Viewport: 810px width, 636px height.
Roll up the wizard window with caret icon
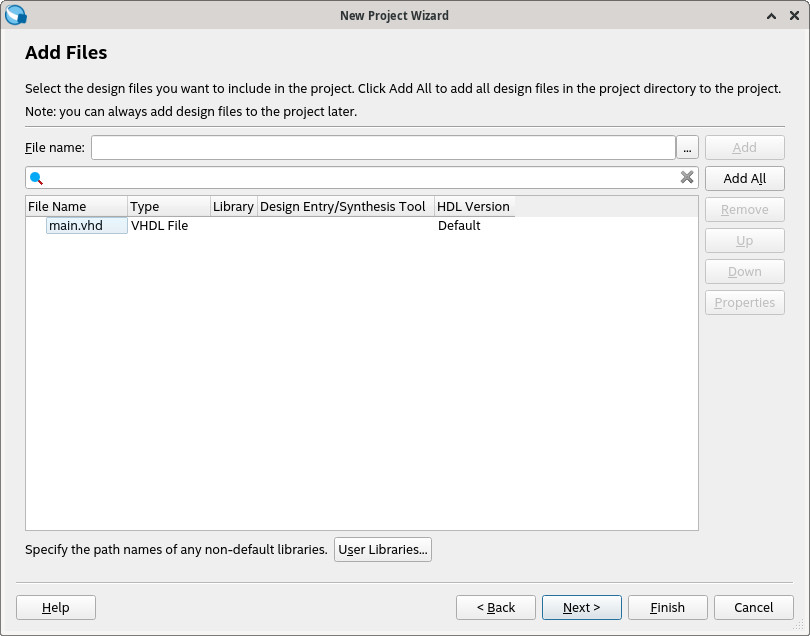coord(771,16)
